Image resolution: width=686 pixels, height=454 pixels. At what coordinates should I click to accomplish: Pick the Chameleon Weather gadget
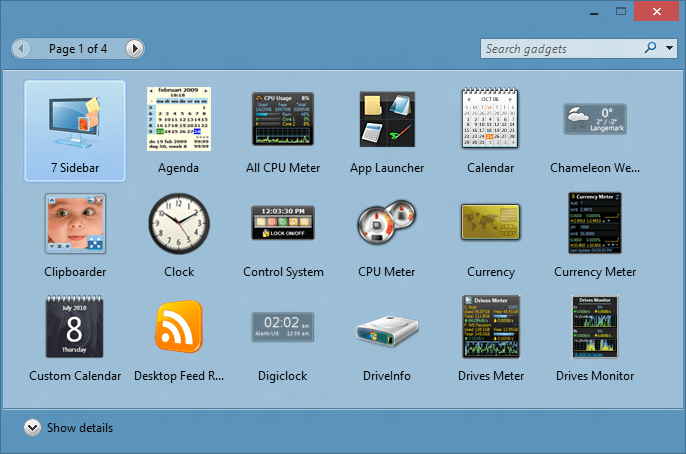(x=595, y=120)
